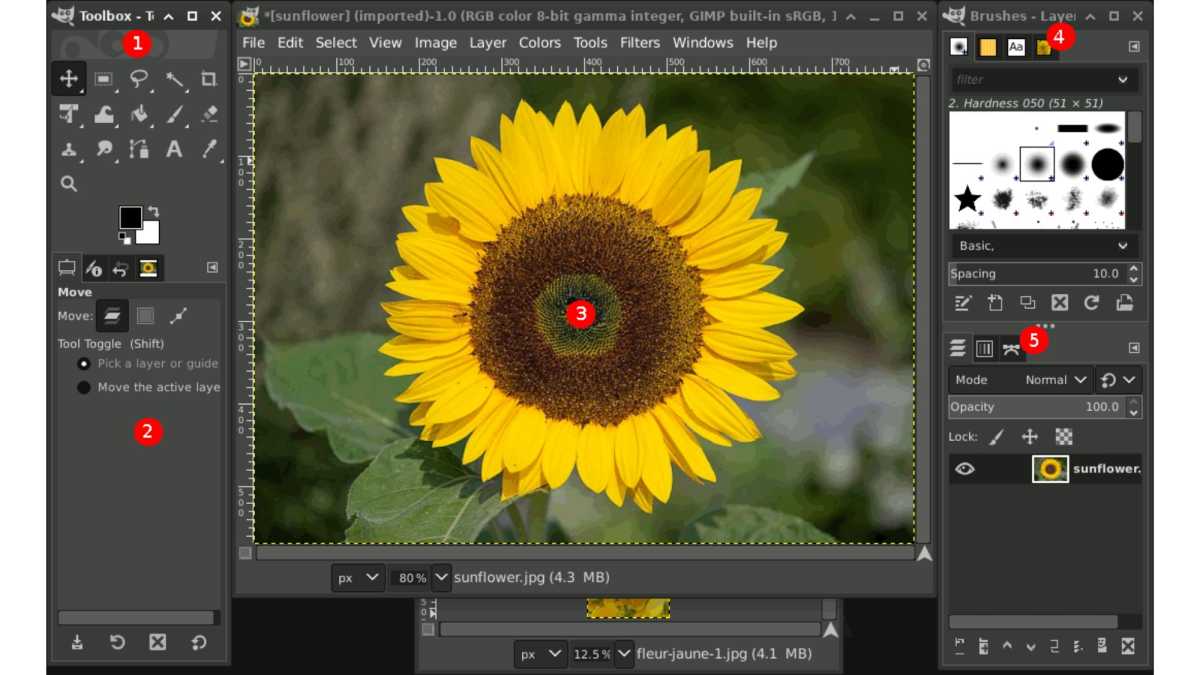Select the Paths tool
1200x675 pixels.
tap(139, 149)
